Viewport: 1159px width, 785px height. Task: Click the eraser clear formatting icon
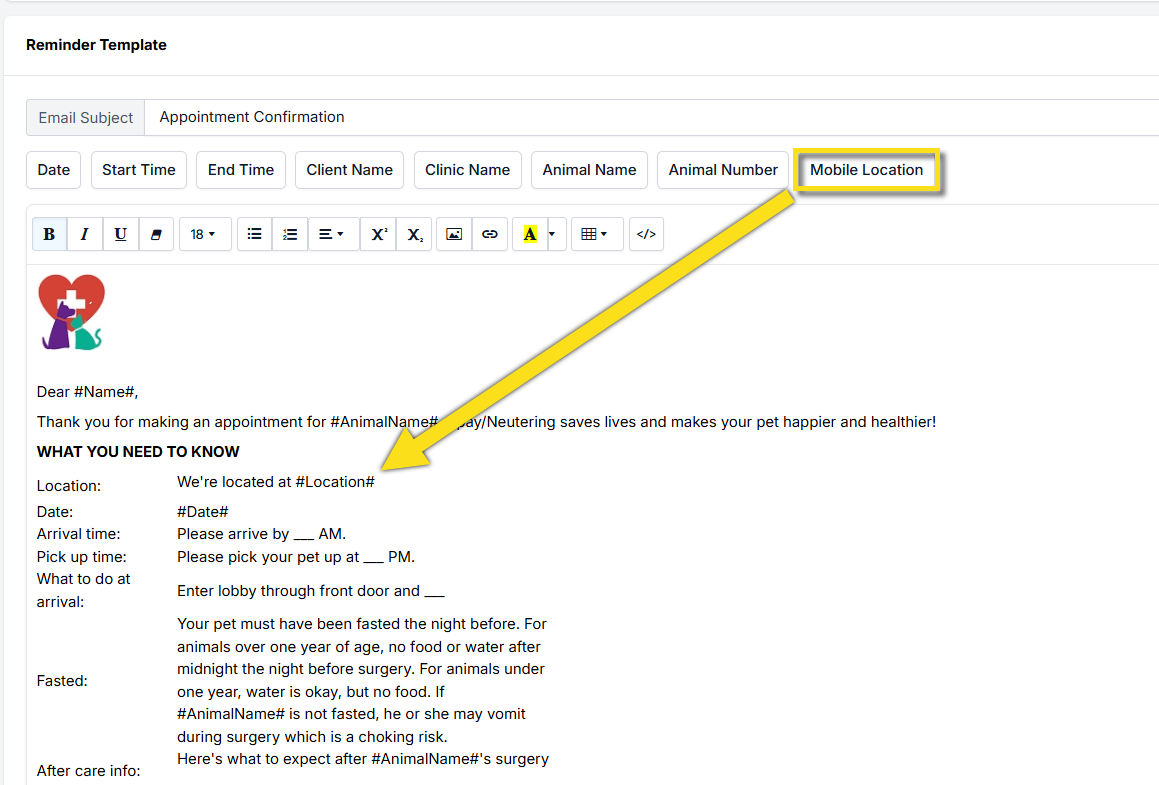point(155,234)
